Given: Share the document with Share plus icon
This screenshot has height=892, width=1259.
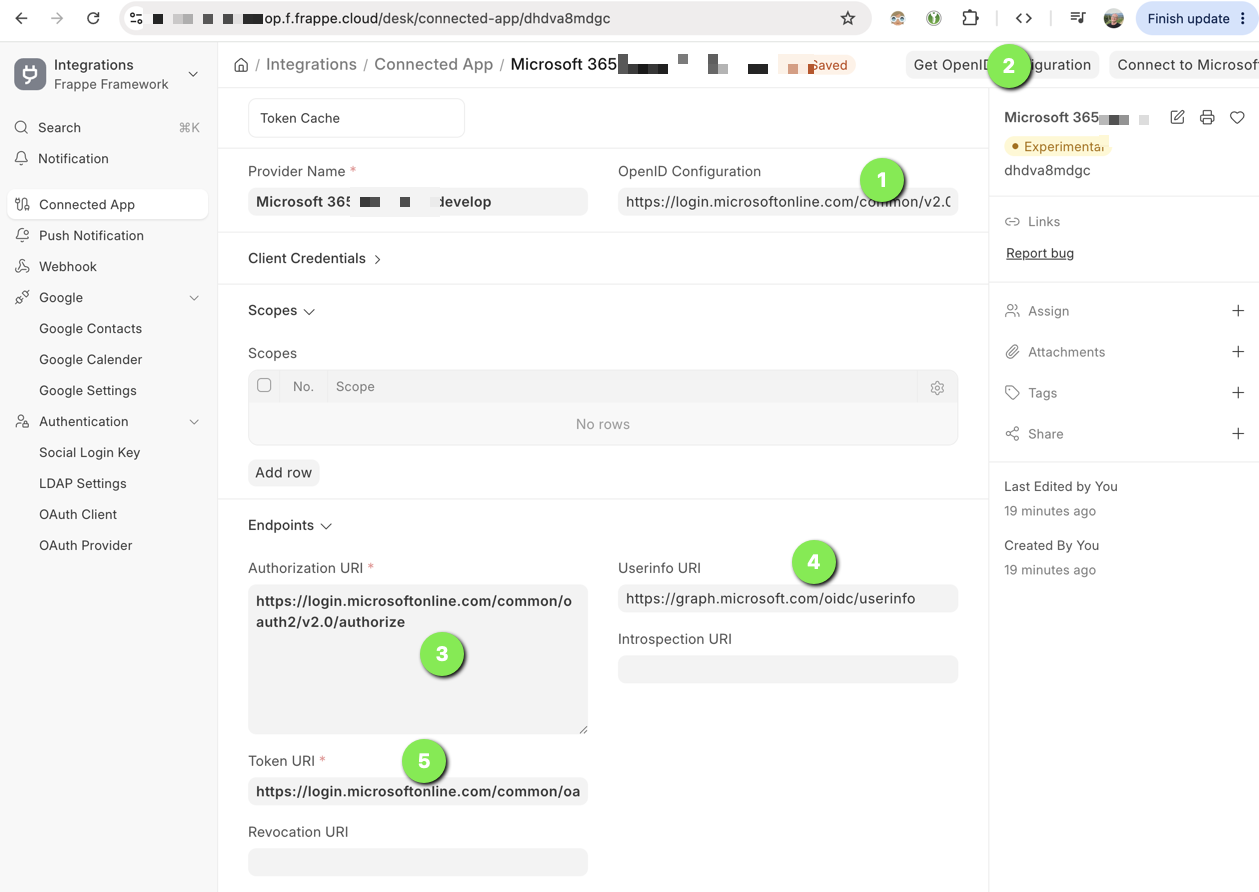Looking at the screenshot, I should [x=1238, y=434].
